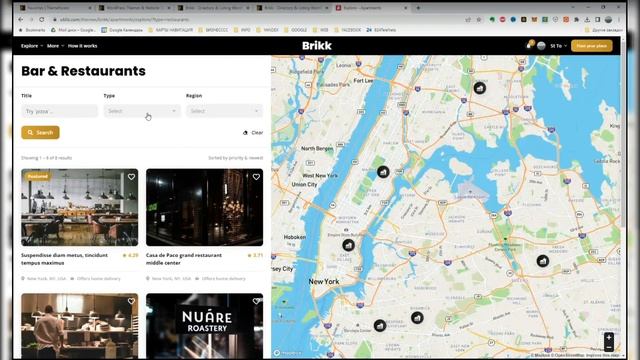
Task: Open the Chrome three-dot menu
Action: click(x=620, y=19)
